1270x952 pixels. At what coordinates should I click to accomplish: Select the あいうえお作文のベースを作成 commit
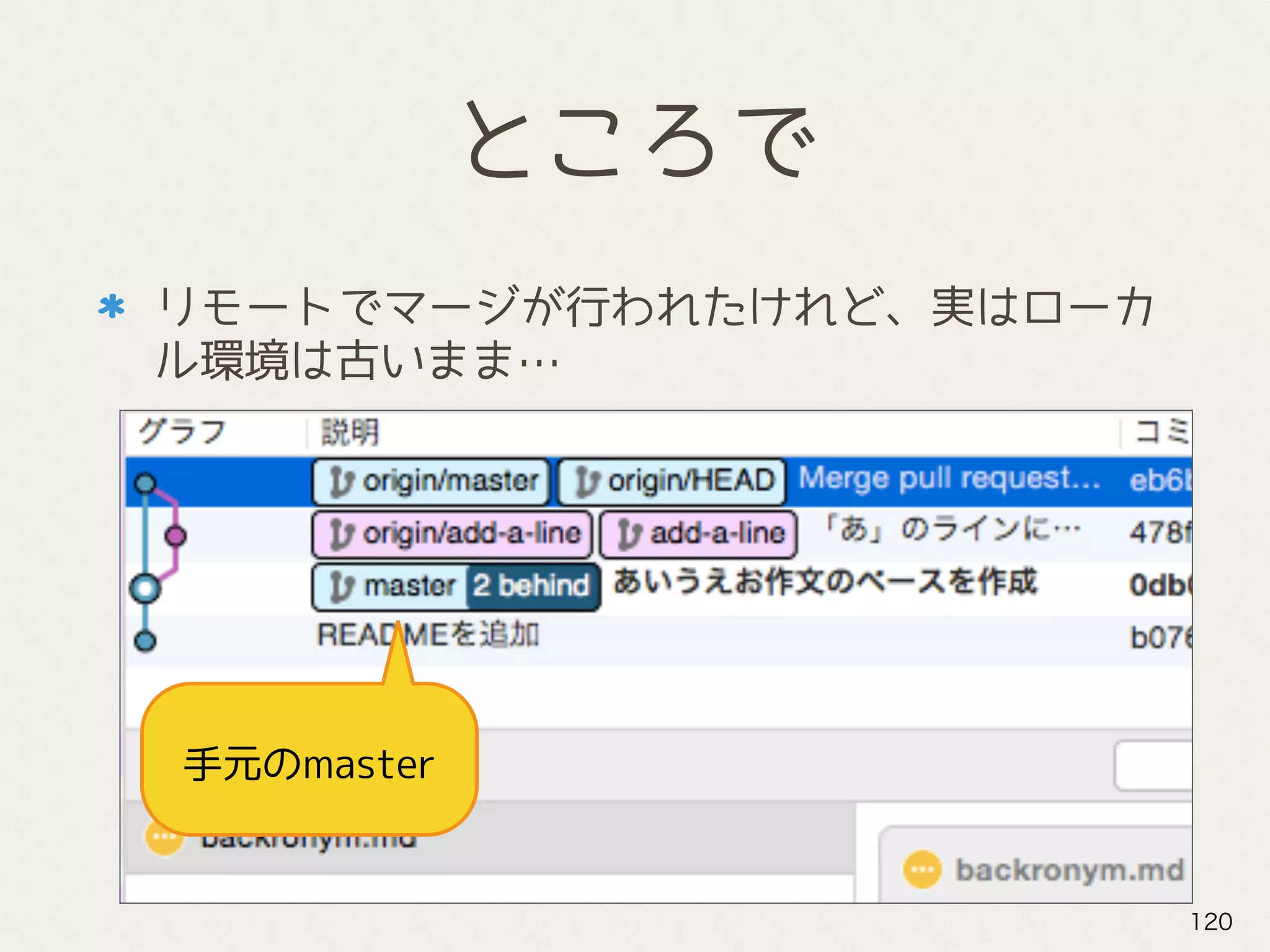click(x=825, y=583)
